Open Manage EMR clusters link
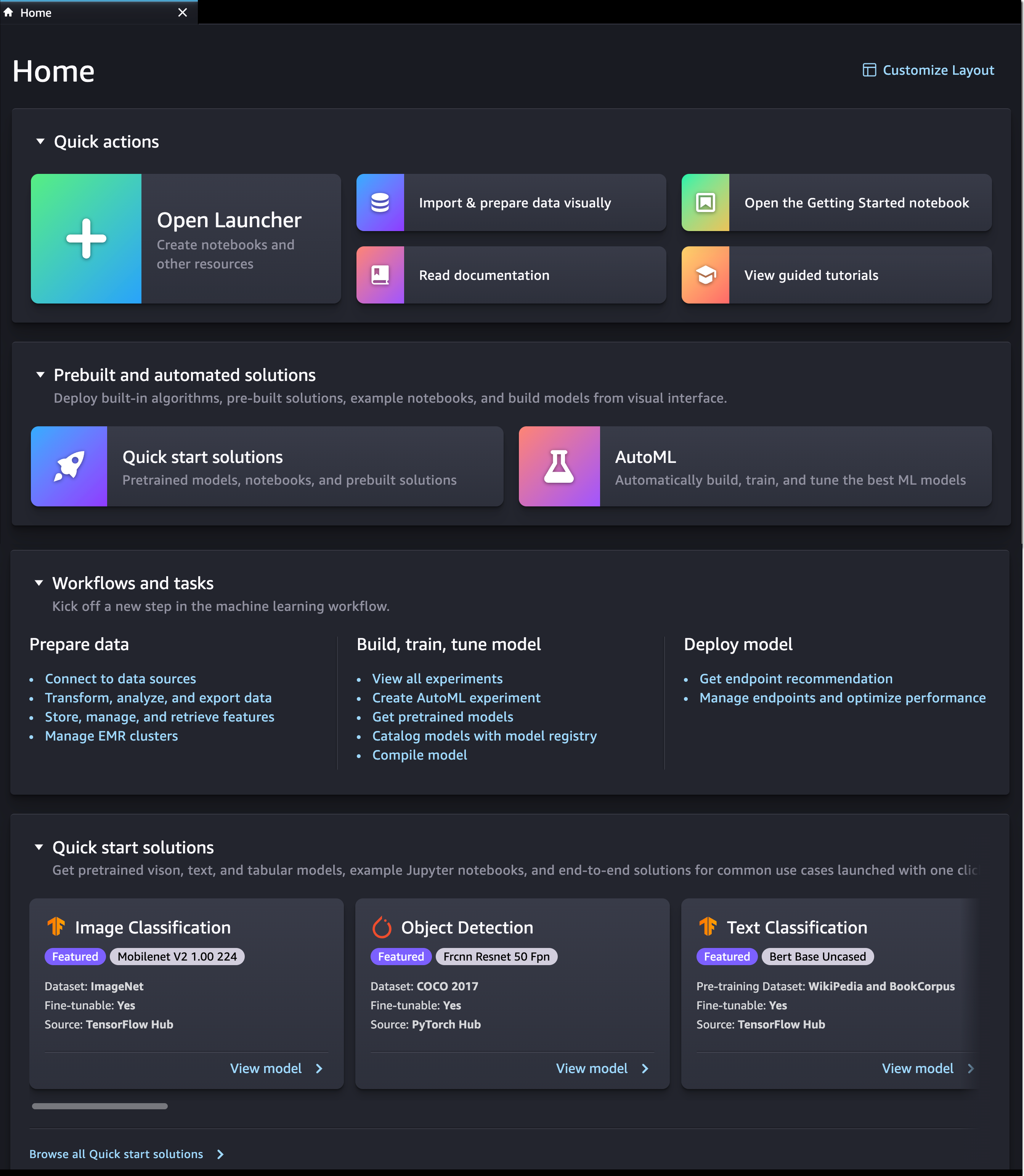The image size is (1024, 1176). tap(111, 736)
